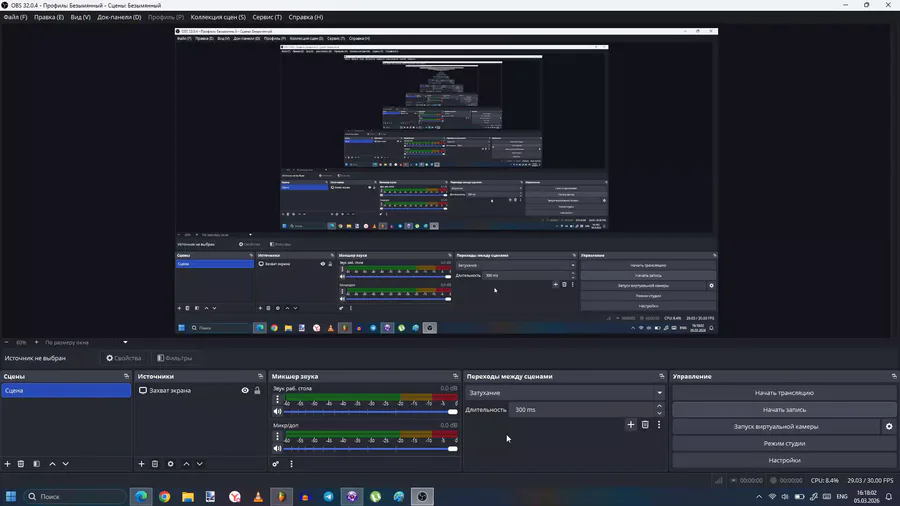Remove the selected source using the trash icon

pyautogui.click(x=155, y=464)
